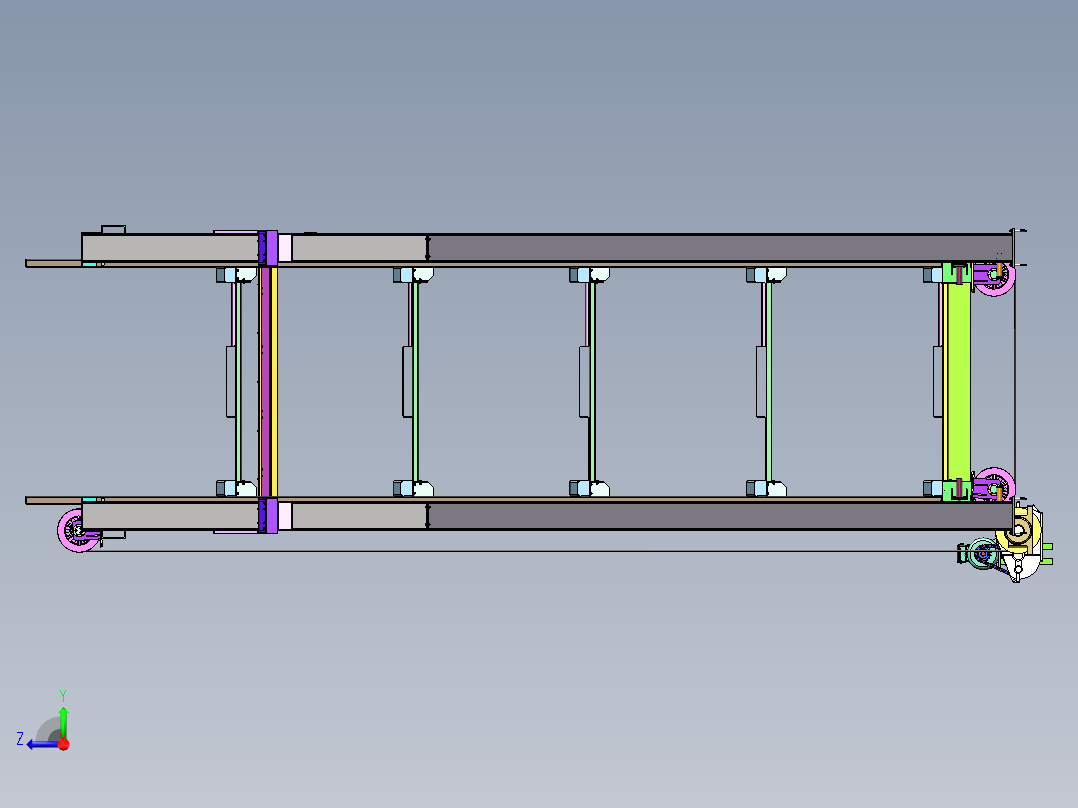Select the pink wheel under the upper rail end

click(x=995, y=278)
